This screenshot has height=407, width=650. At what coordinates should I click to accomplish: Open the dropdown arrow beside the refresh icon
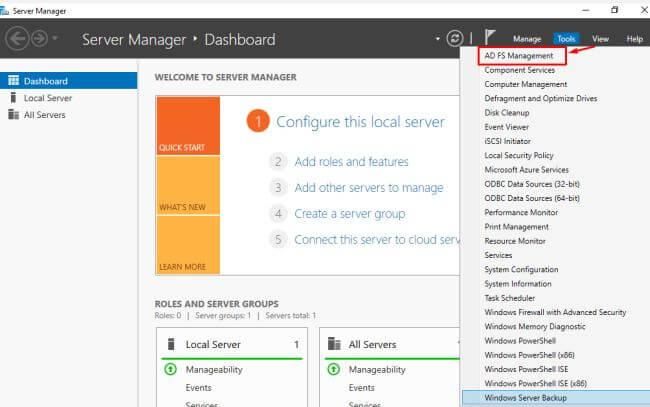pyautogui.click(x=438, y=39)
